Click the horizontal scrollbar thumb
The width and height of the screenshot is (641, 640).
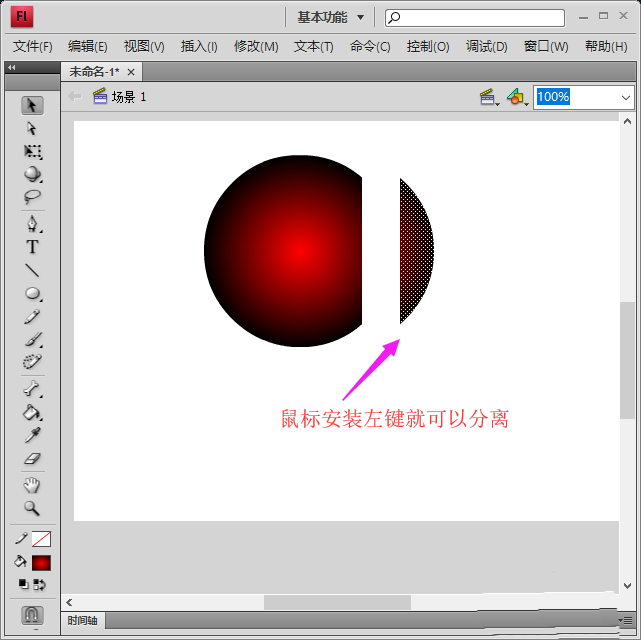click(x=337, y=602)
